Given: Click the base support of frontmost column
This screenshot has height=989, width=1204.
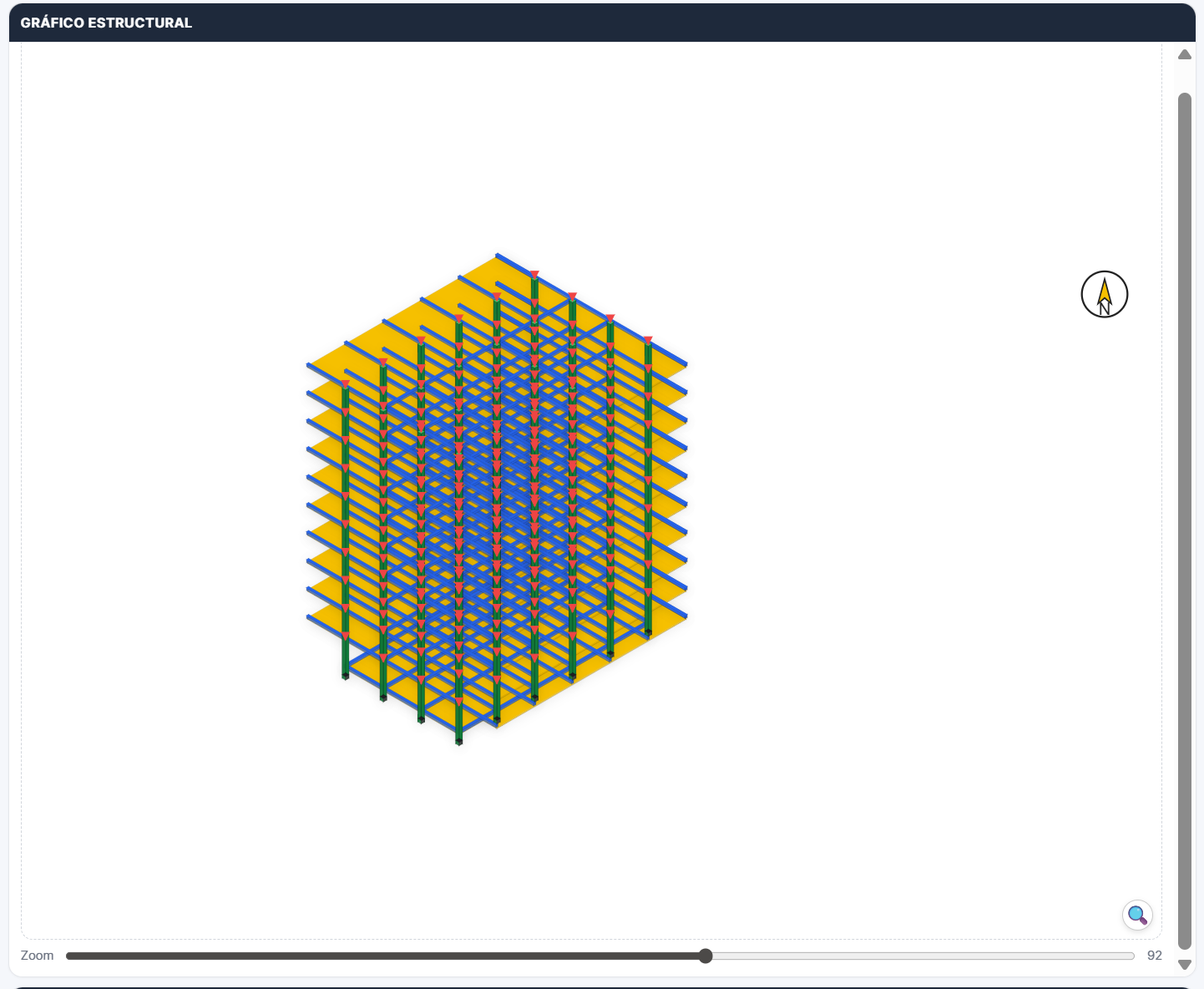Looking at the screenshot, I should pyautogui.click(x=459, y=741).
